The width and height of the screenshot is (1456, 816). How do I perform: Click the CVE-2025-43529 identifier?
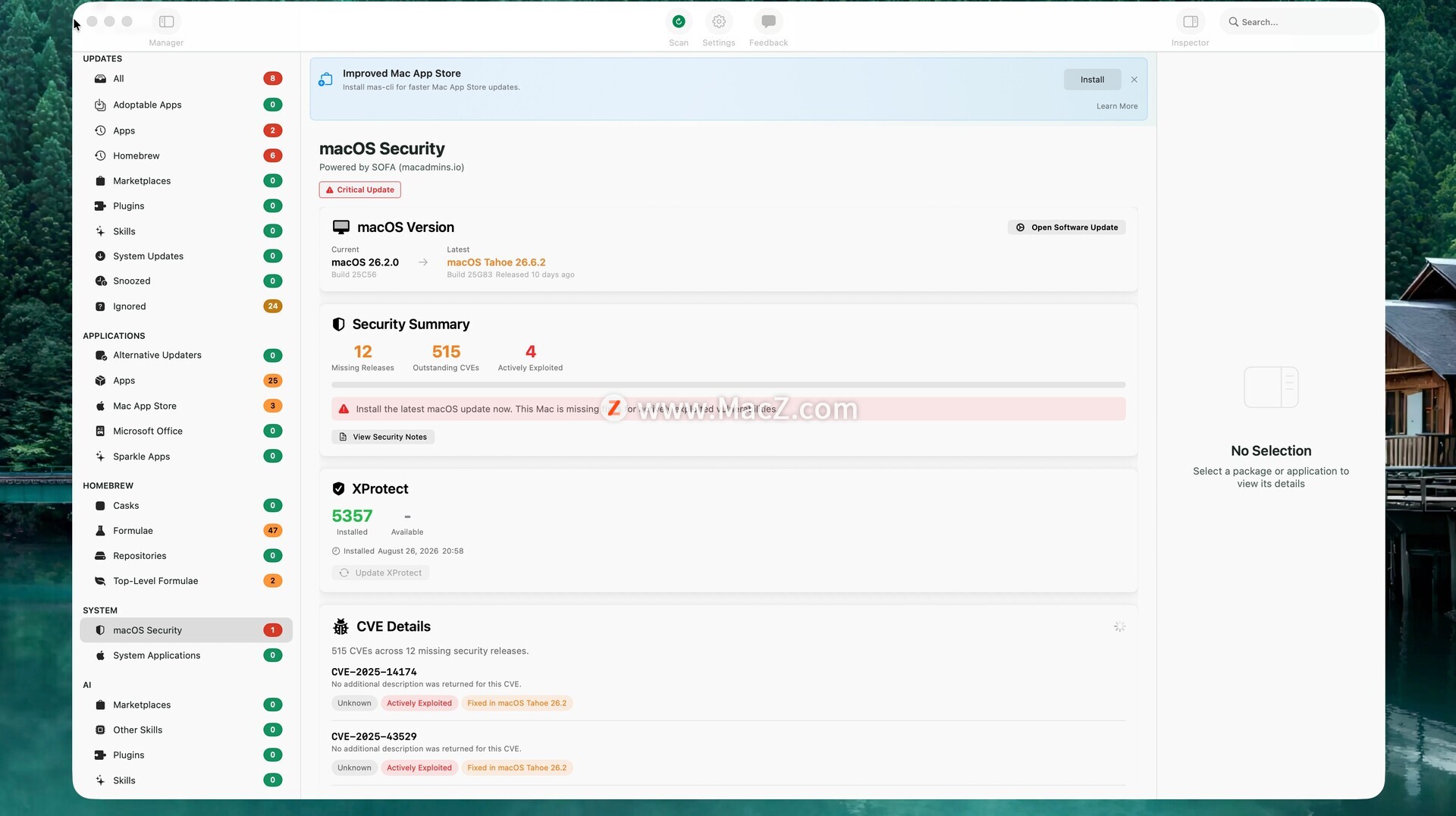[374, 736]
